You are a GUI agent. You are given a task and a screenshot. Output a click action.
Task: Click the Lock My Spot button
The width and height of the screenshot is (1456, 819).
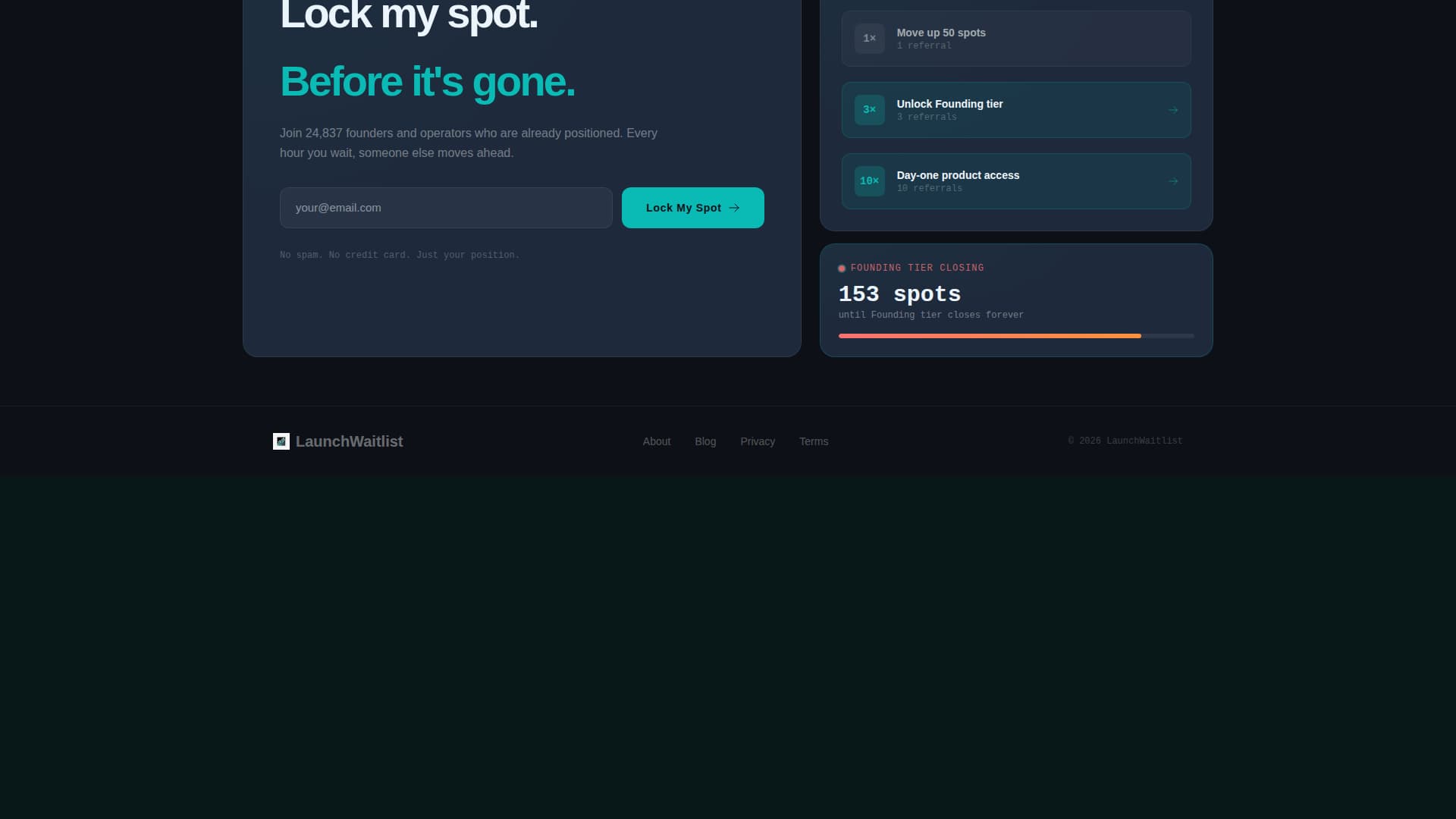tap(692, 208)
